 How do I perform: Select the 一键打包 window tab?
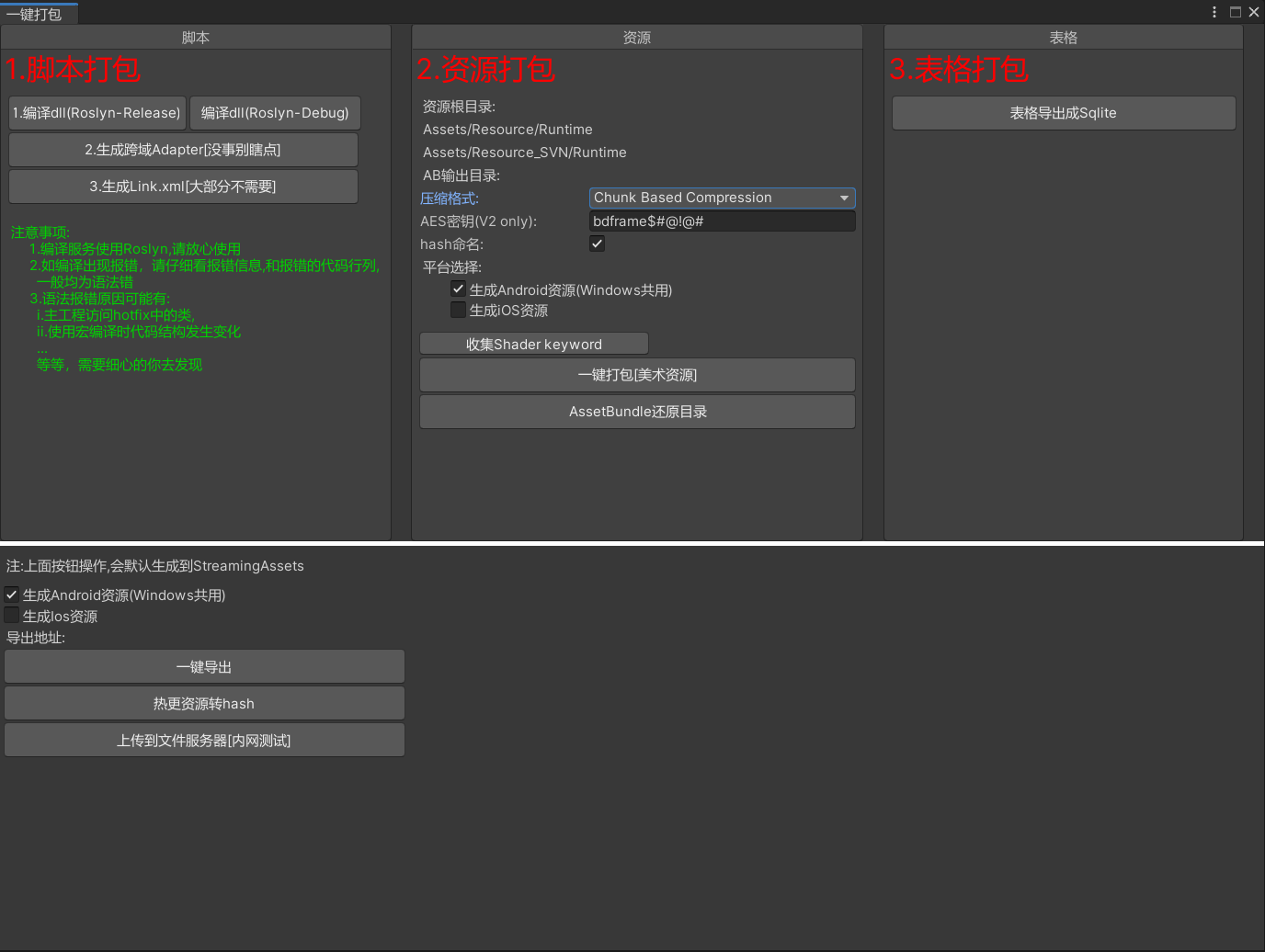click(x=39, y=14)
